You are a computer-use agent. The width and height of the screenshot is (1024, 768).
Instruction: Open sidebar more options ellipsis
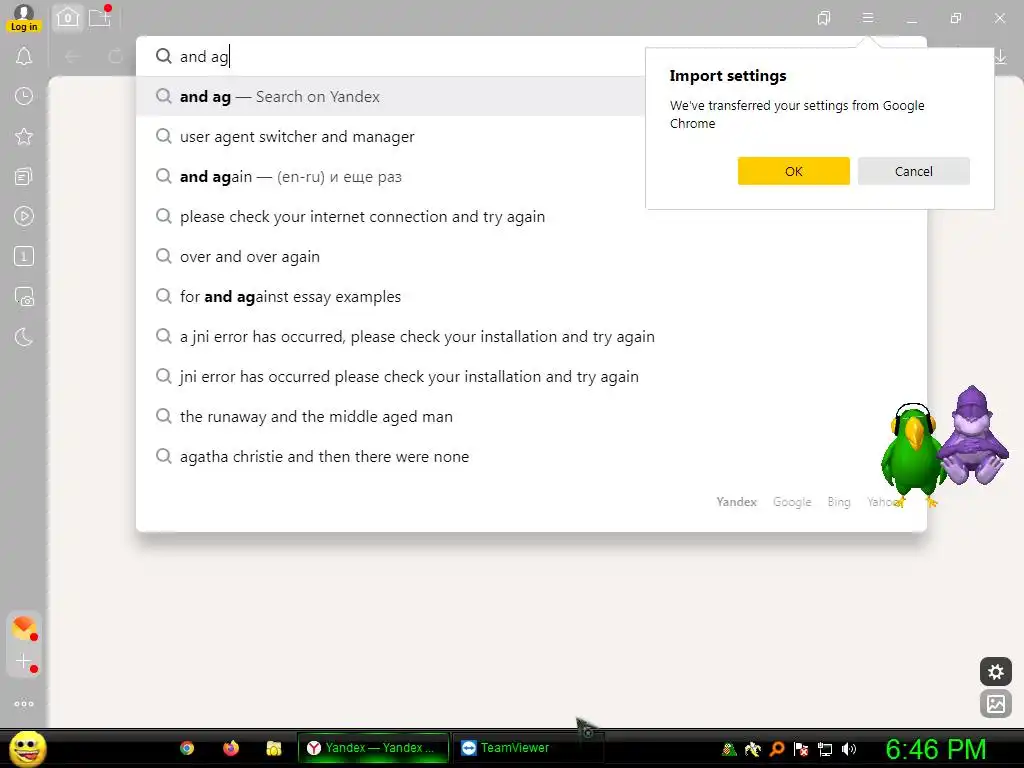[x=24, y=703]
